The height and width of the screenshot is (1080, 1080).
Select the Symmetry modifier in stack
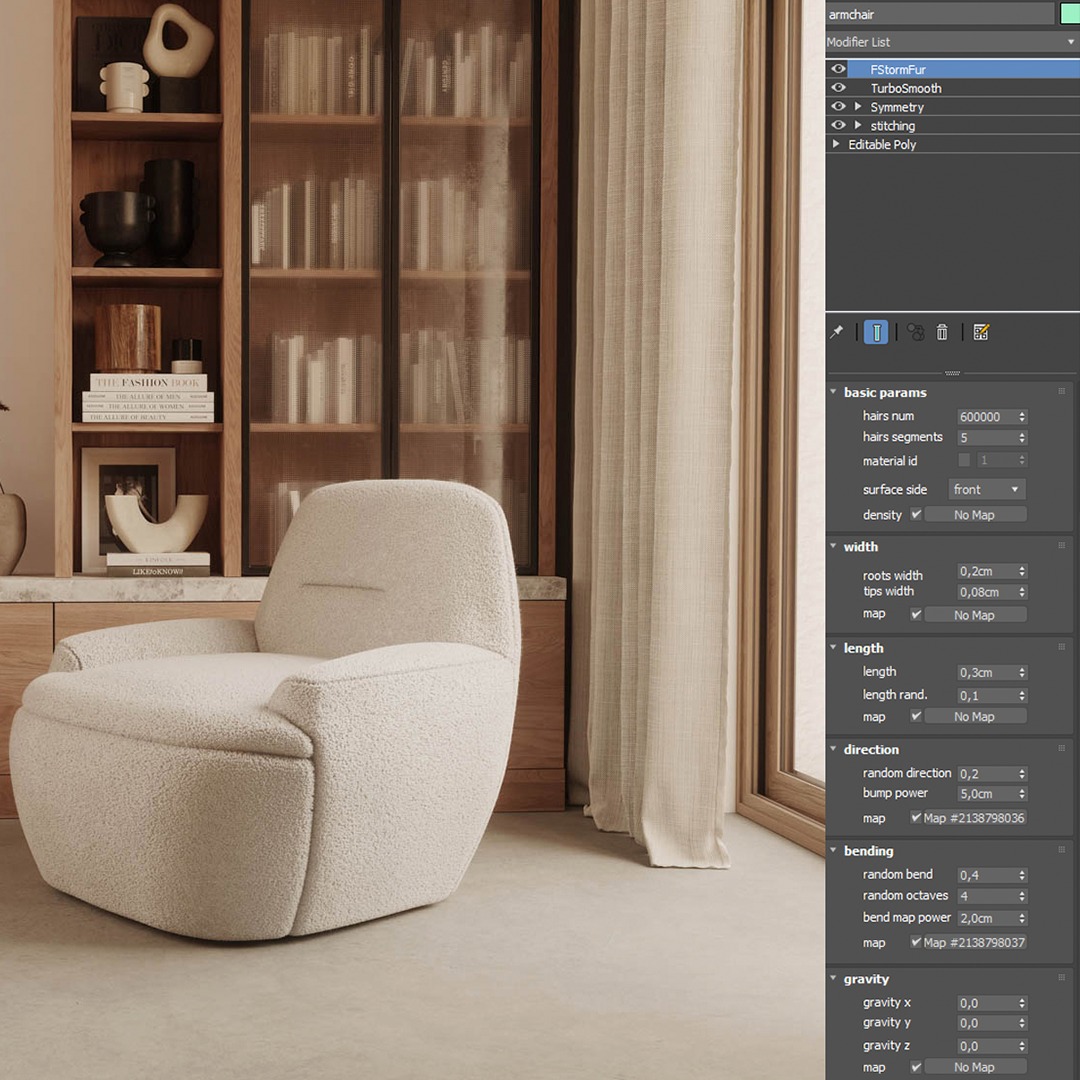(x=963, y=106)
